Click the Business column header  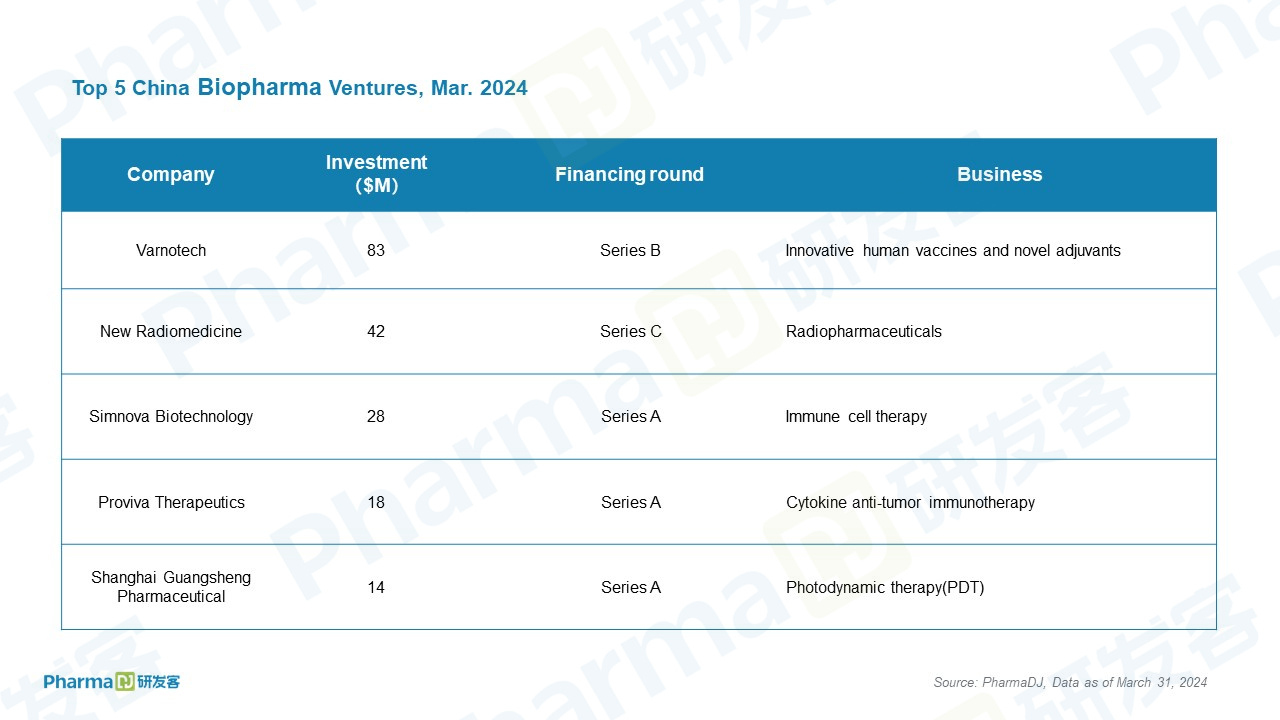[x=999, y=174]
